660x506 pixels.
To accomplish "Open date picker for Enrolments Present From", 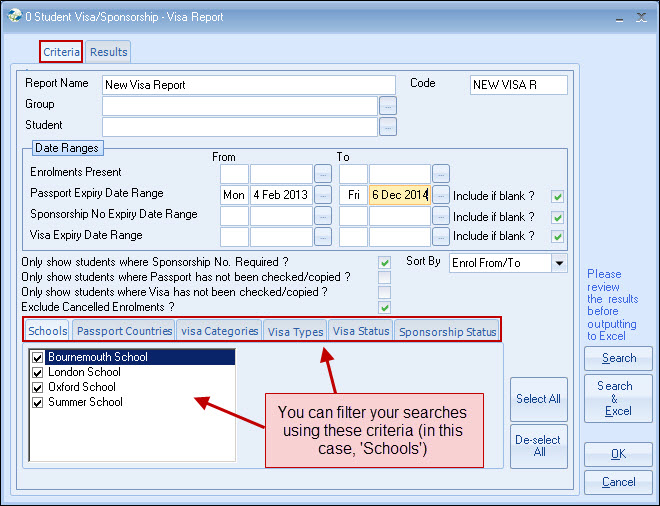I will pyautogui.click(x=322, y=174).
